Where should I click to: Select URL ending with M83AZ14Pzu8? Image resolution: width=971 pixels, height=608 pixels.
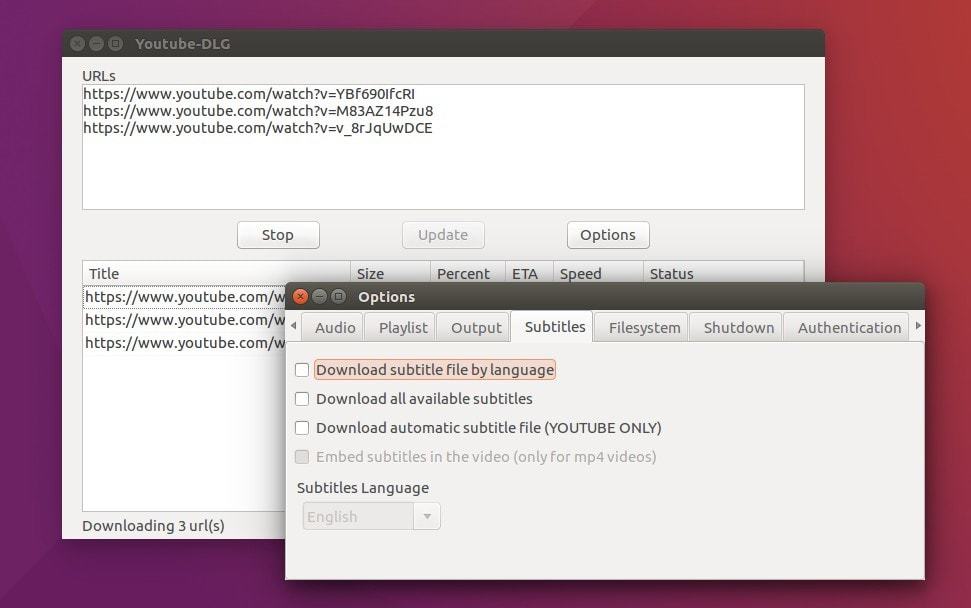pyautogui.click(x=258, y=111)
